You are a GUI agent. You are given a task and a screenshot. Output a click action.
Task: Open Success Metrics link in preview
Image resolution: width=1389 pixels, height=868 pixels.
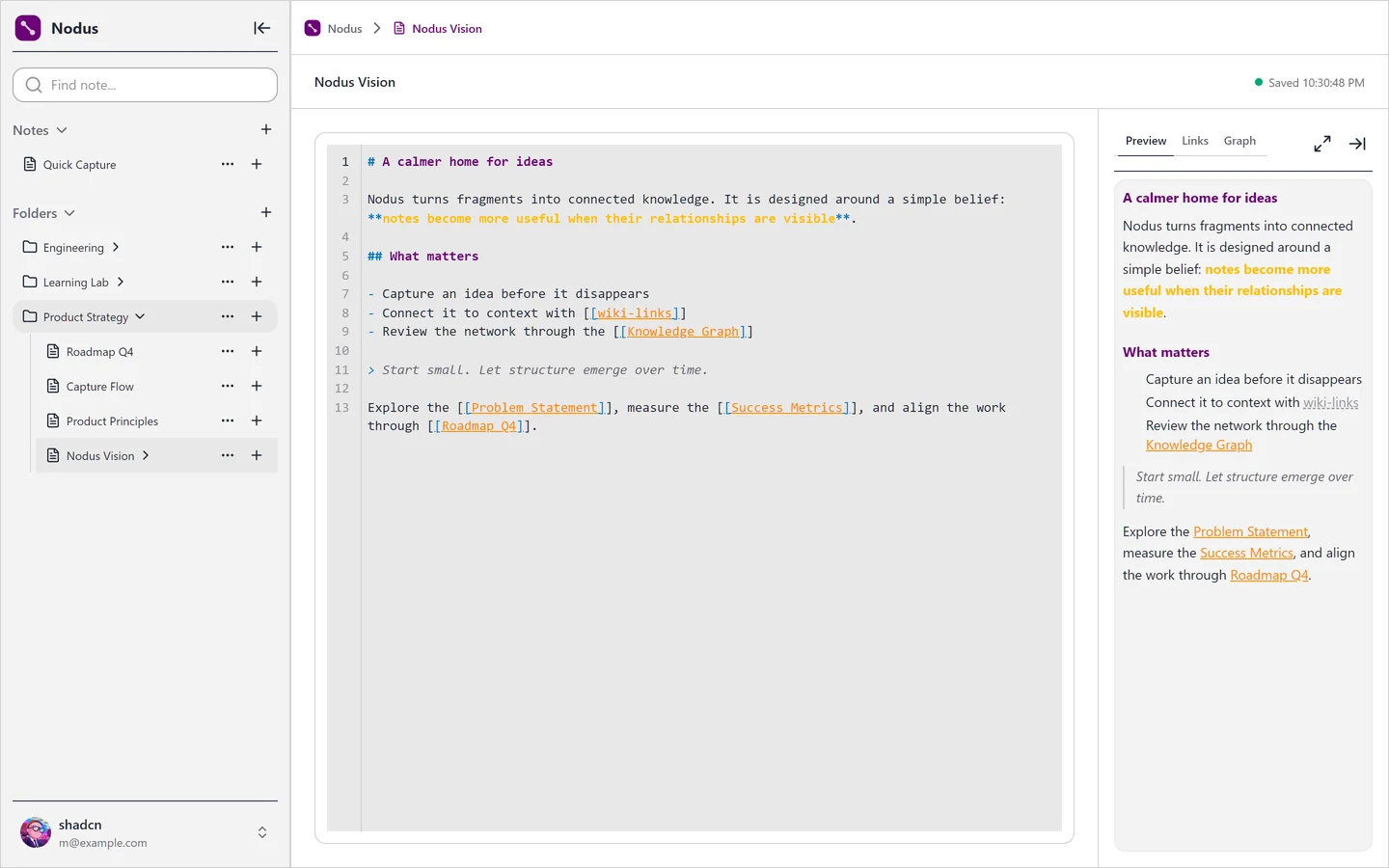pos(1246,553)
